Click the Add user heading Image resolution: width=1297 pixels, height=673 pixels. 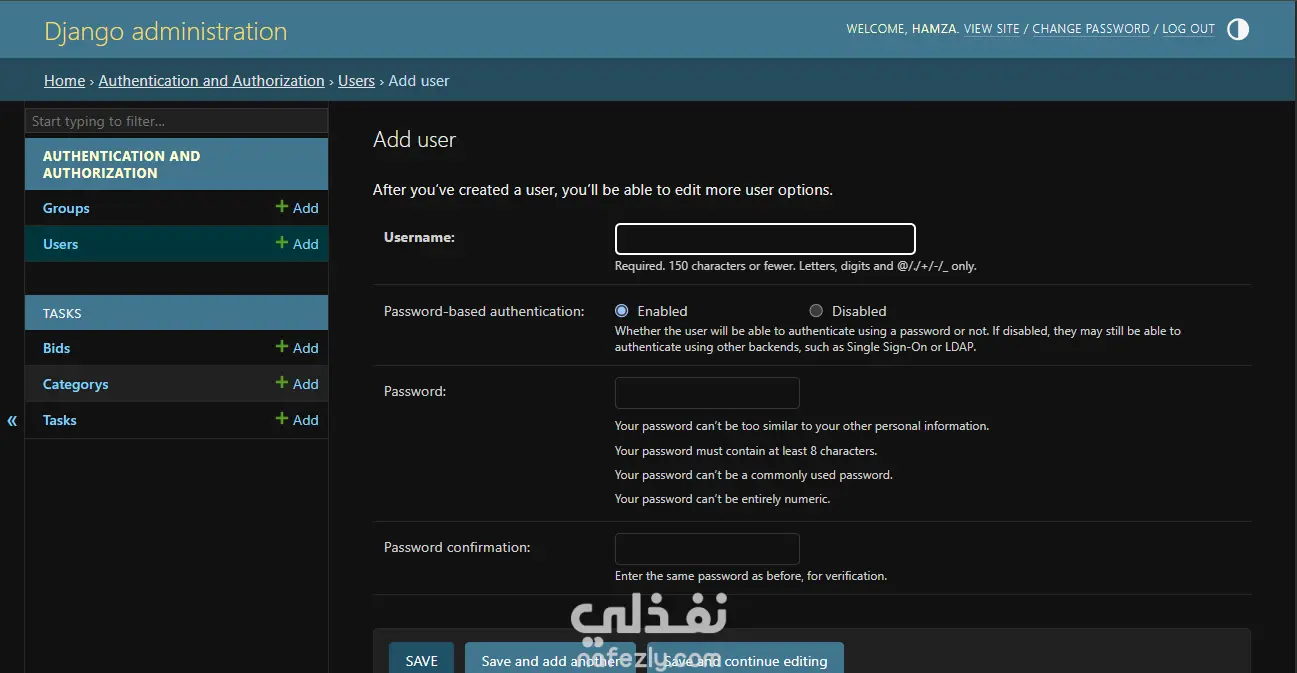[414, 140]
